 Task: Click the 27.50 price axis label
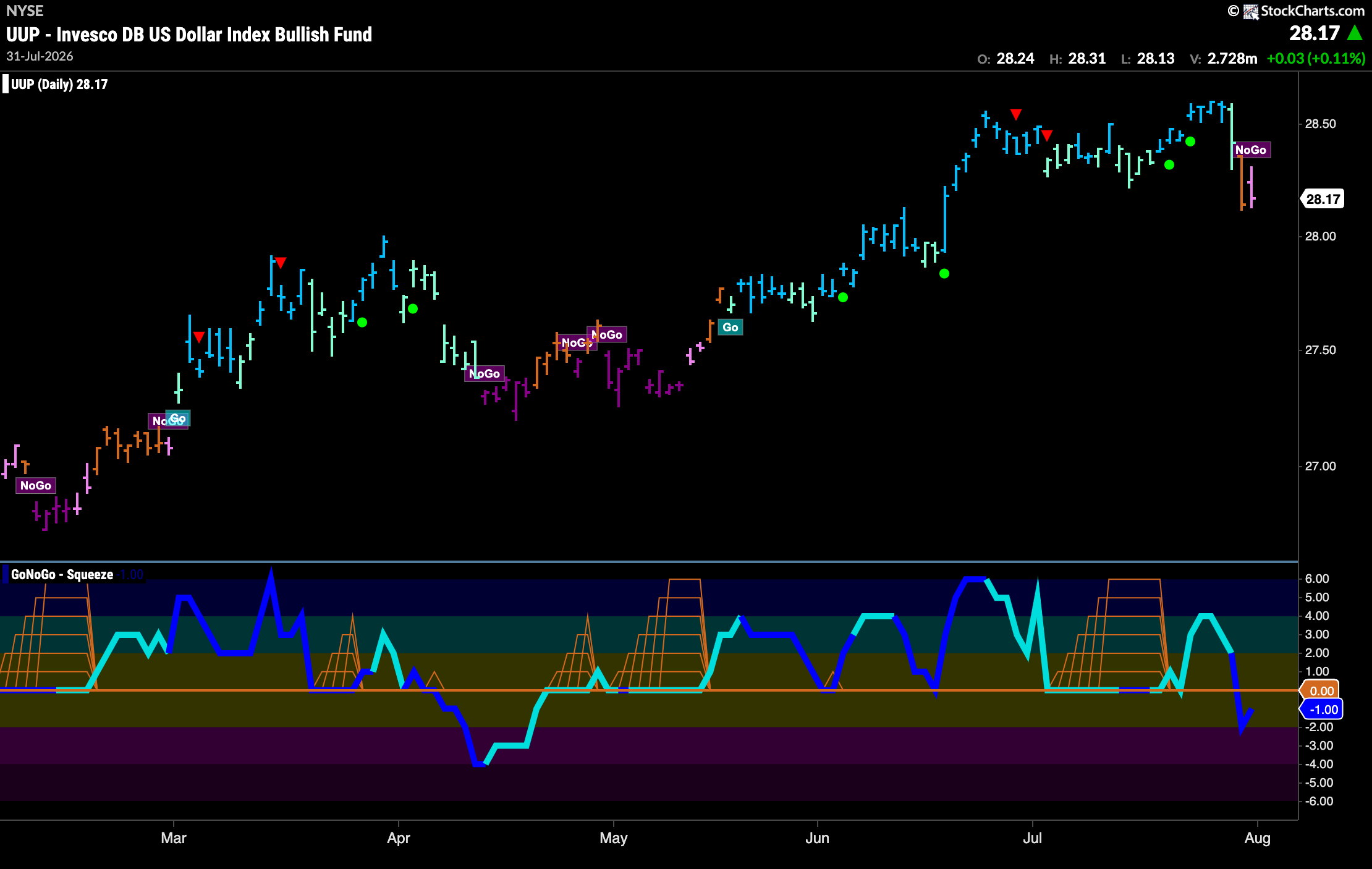[1321, 350]
